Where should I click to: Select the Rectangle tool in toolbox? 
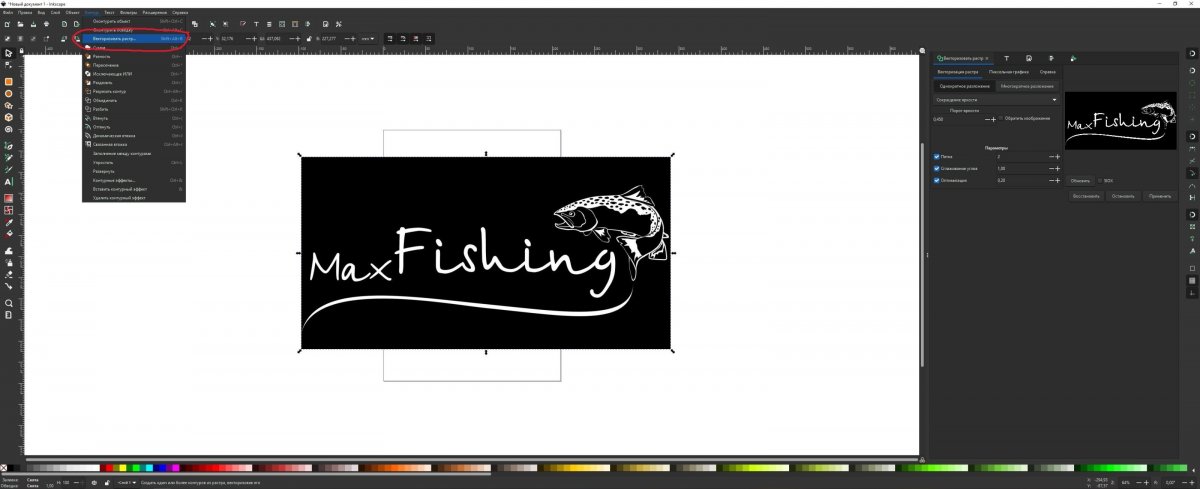[x=9, y=82]
